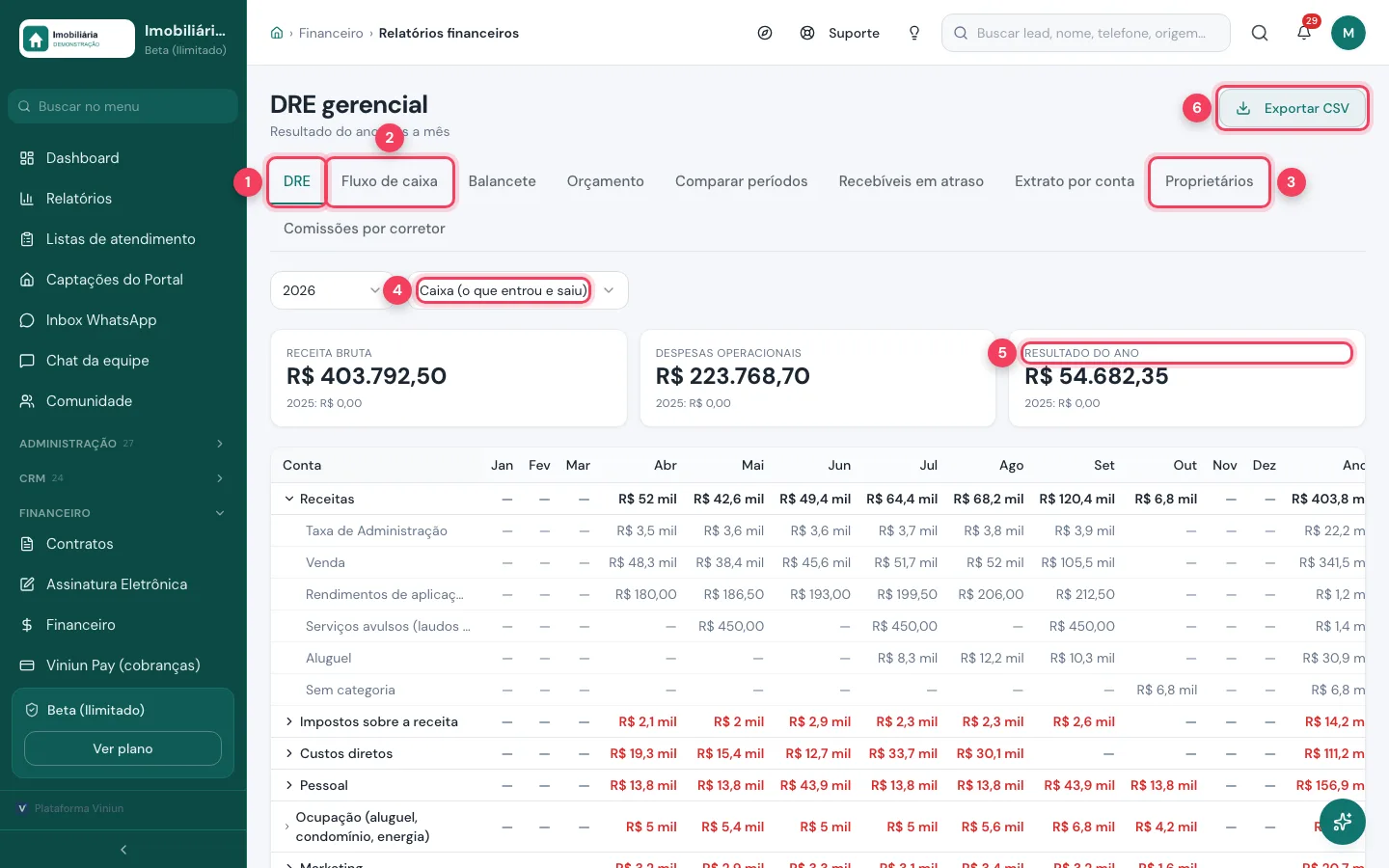1389x868 pixels.
Task: Switch to the Fluxo de caixa tab
Action: (390, 181)
